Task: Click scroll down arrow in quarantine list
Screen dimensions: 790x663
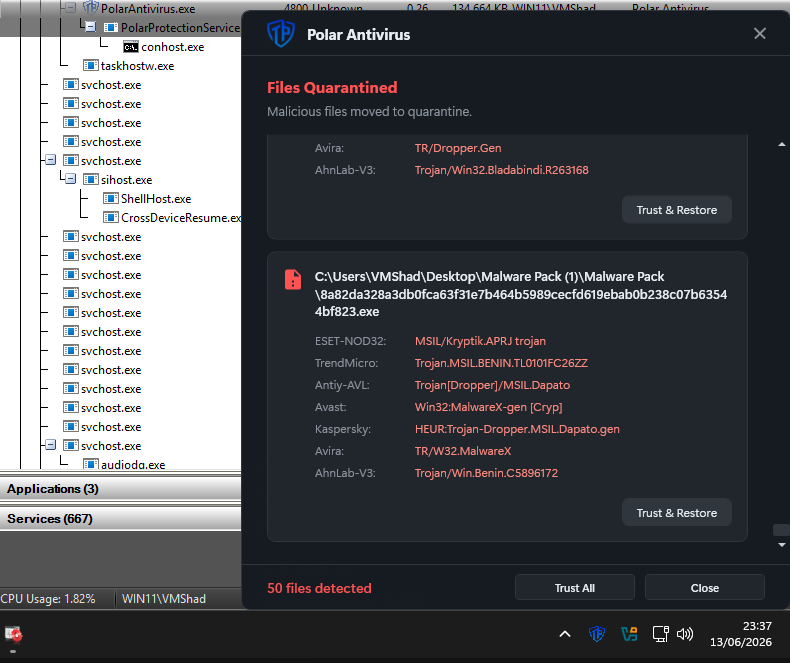Action: click(x=781, y=545)
